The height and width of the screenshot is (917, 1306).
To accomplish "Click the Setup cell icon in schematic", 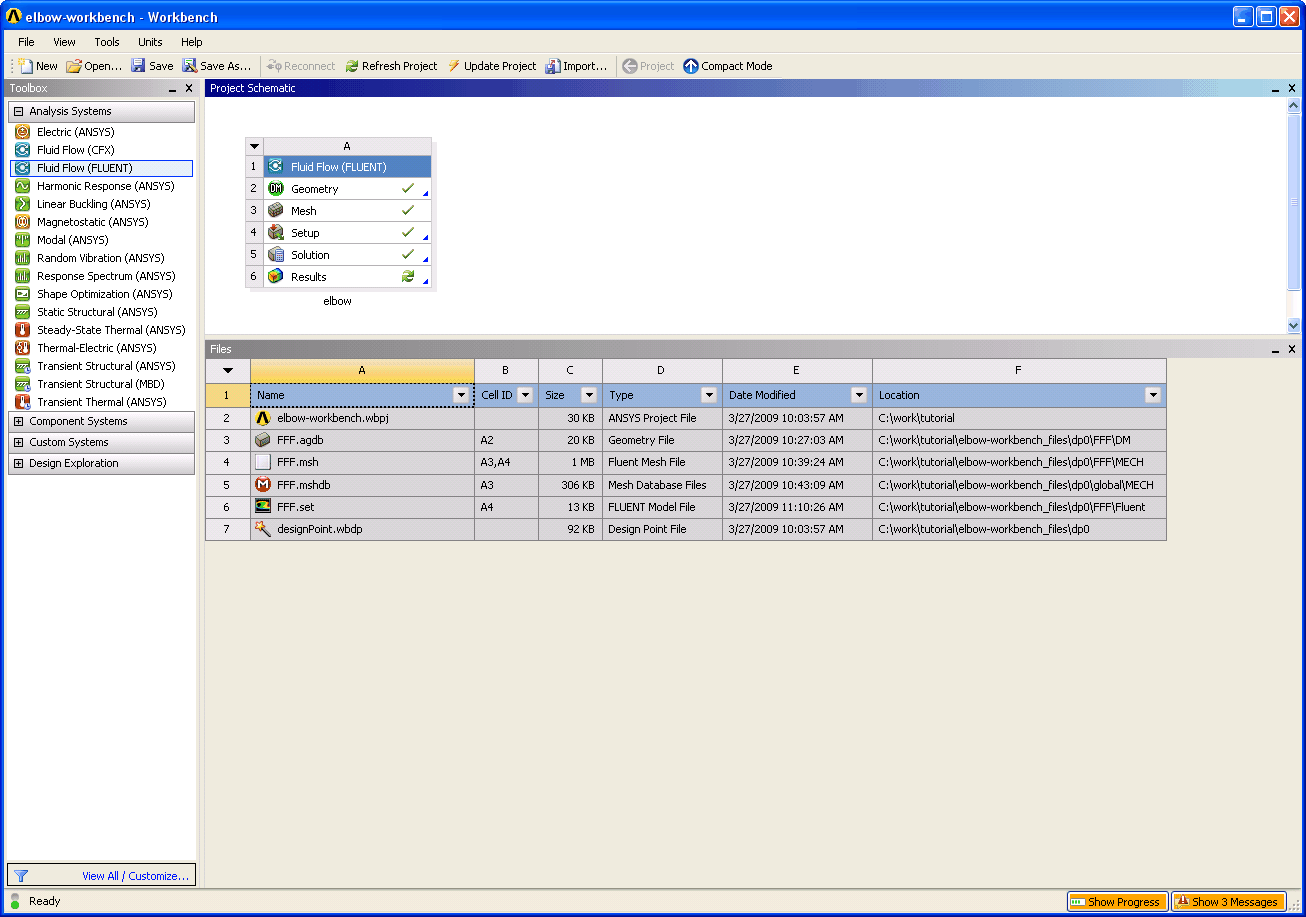I will (276, 233).
